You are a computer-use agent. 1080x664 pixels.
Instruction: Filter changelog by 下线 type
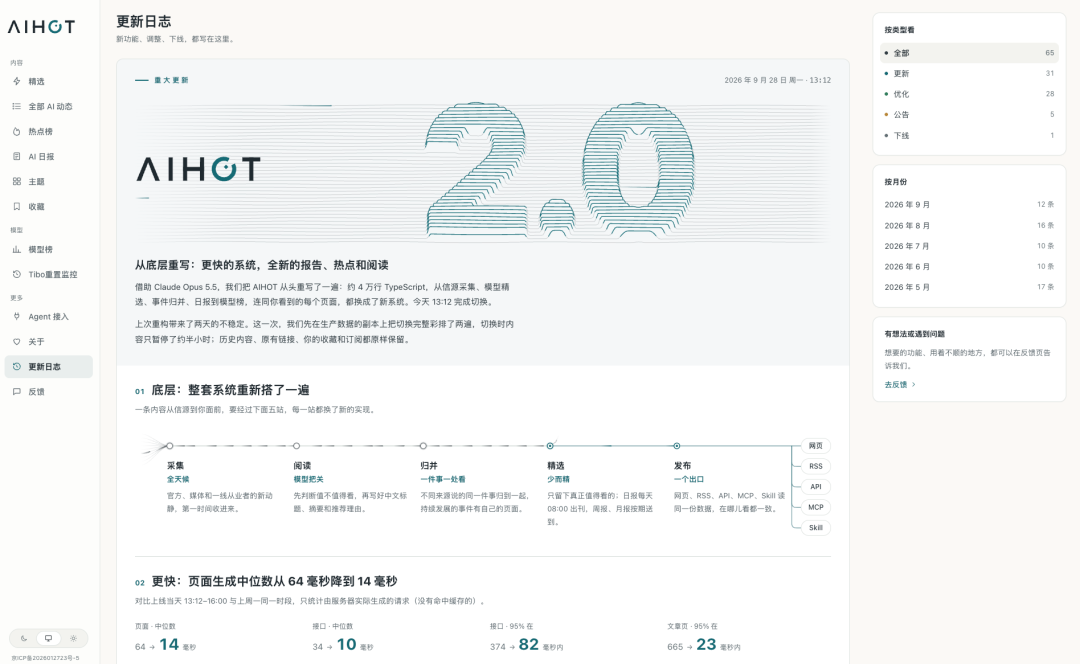pos(969,135)
